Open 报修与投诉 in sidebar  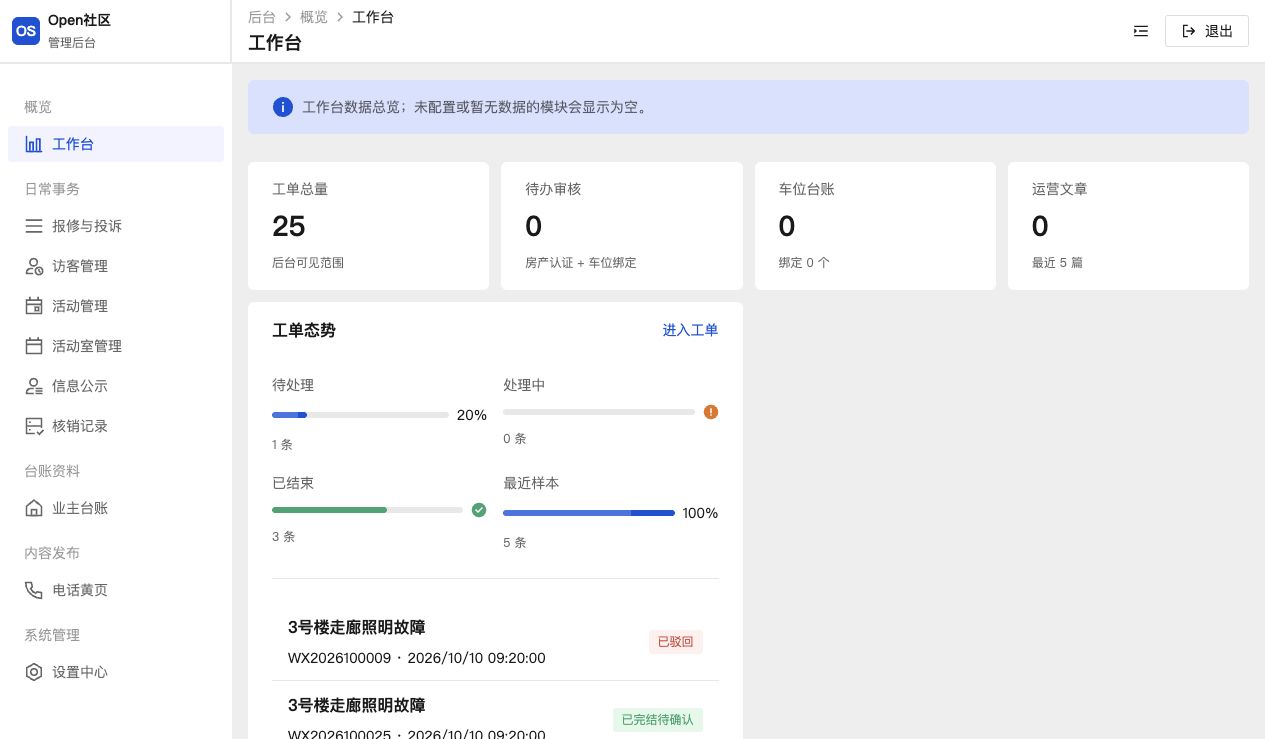(116, 226)
